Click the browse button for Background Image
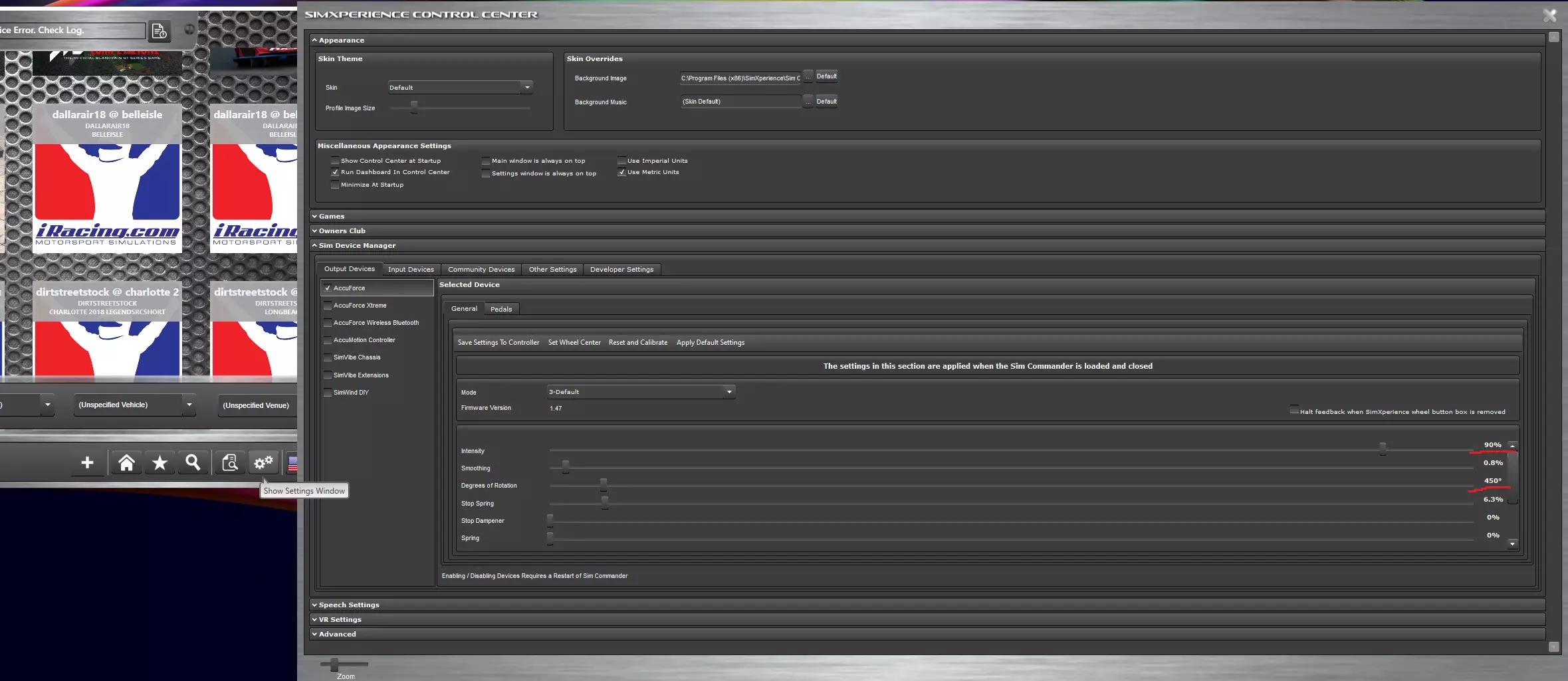This screenshot has width=1568, height=681. click(x=808, y=77)
